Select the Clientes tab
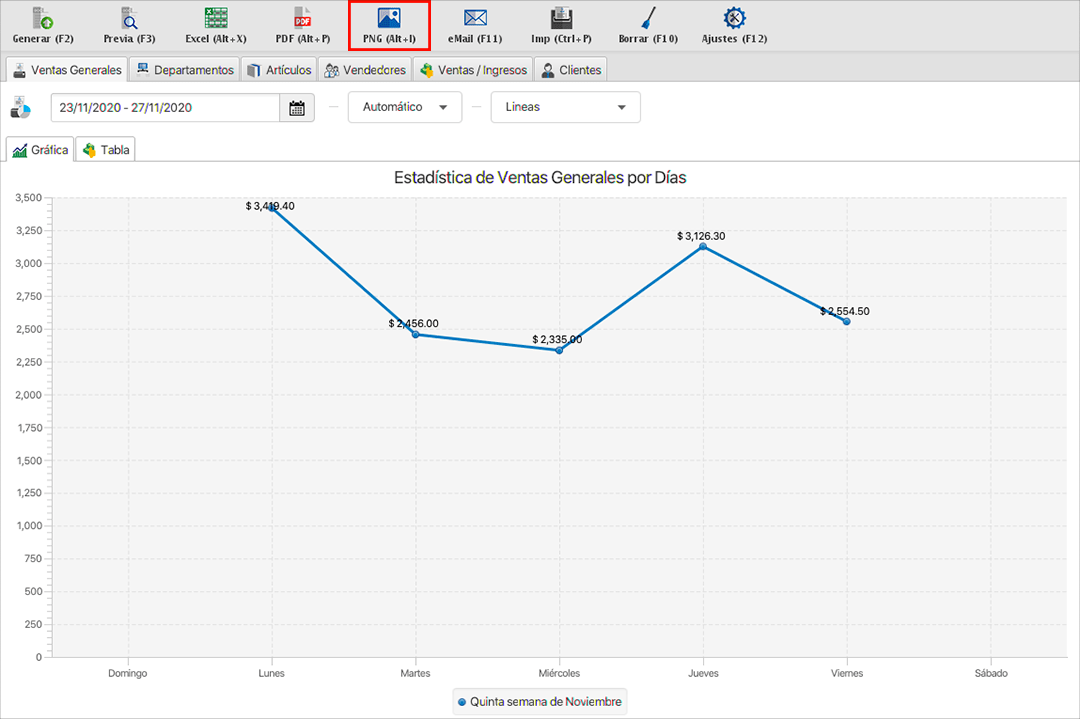 coord(571,70)
